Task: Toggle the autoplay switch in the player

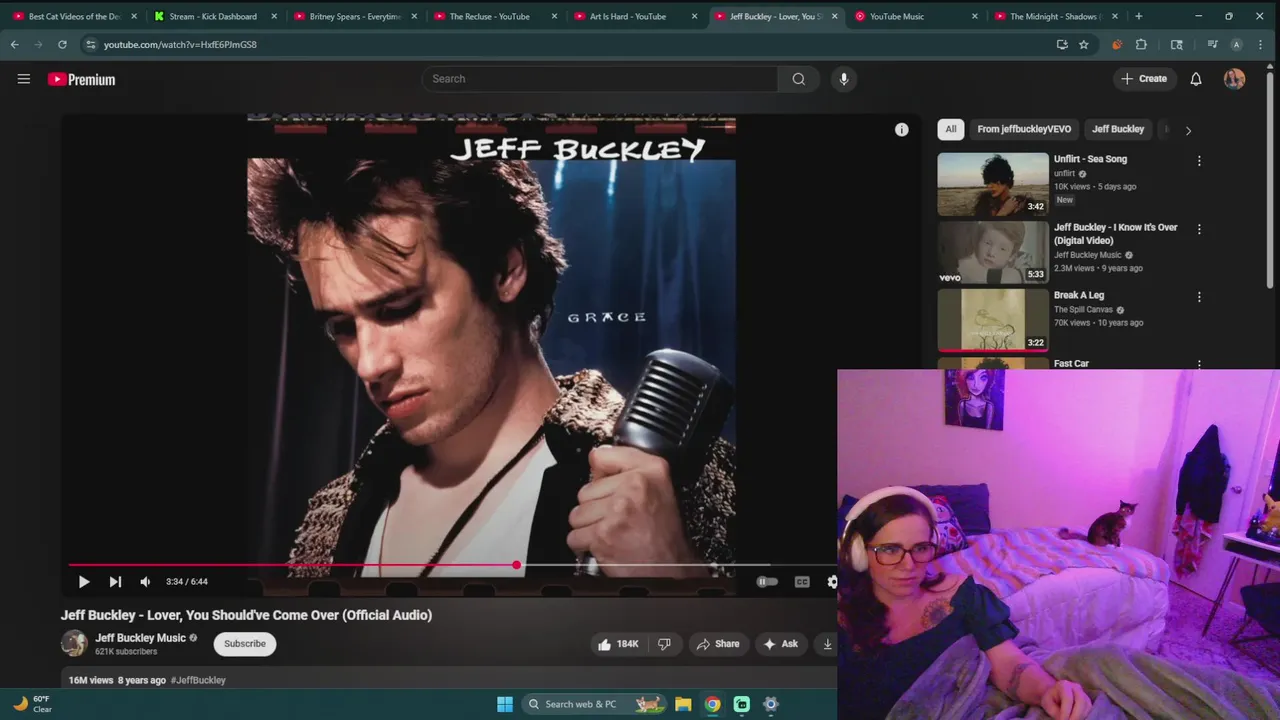Action: click(x=767, y=581)
